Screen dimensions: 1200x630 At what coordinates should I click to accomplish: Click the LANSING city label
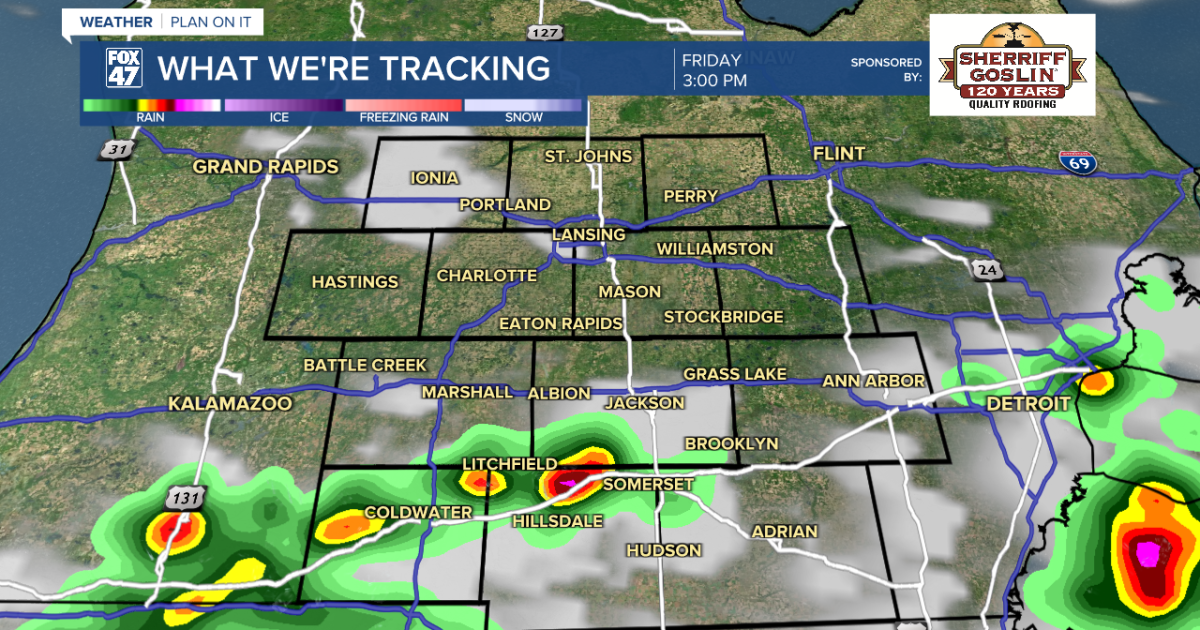point(589,234)
